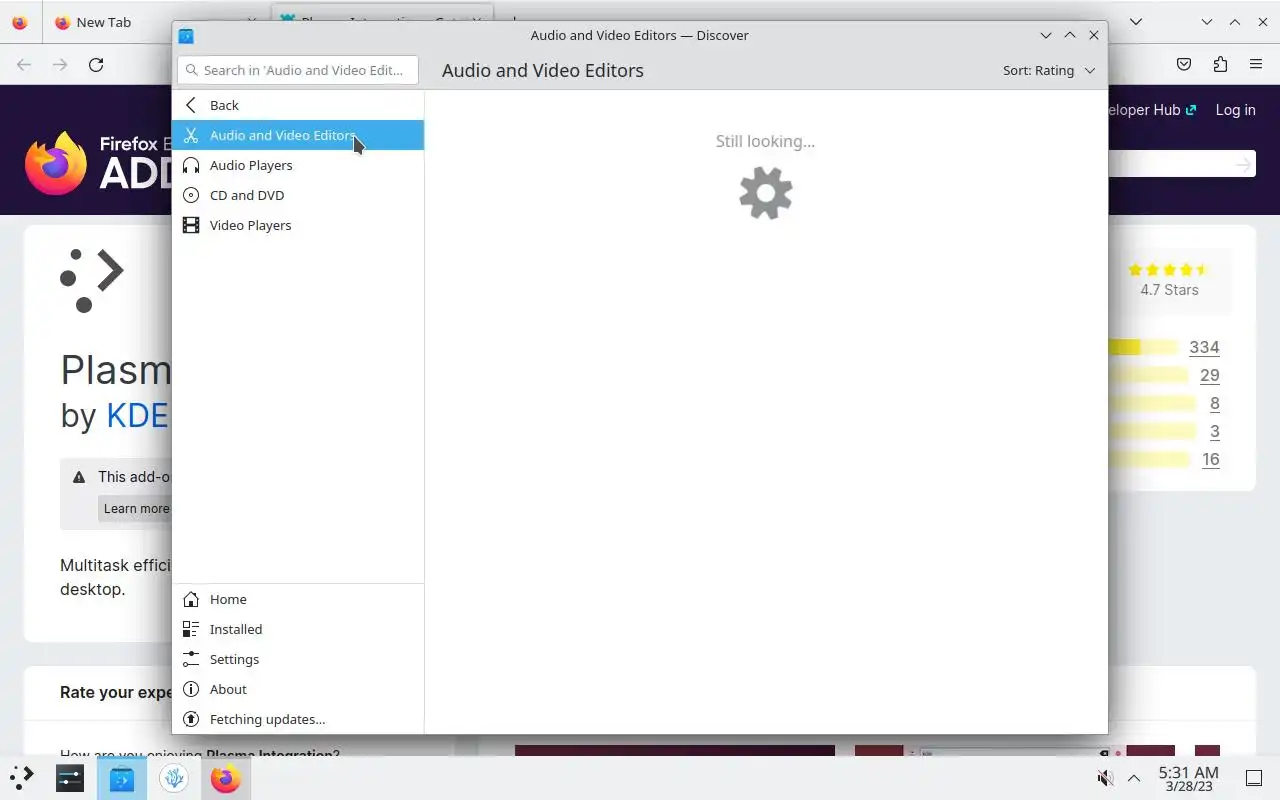Click the add-ons search submit arrow in Firefox

pyautogui.click(x=1243, y=164)
